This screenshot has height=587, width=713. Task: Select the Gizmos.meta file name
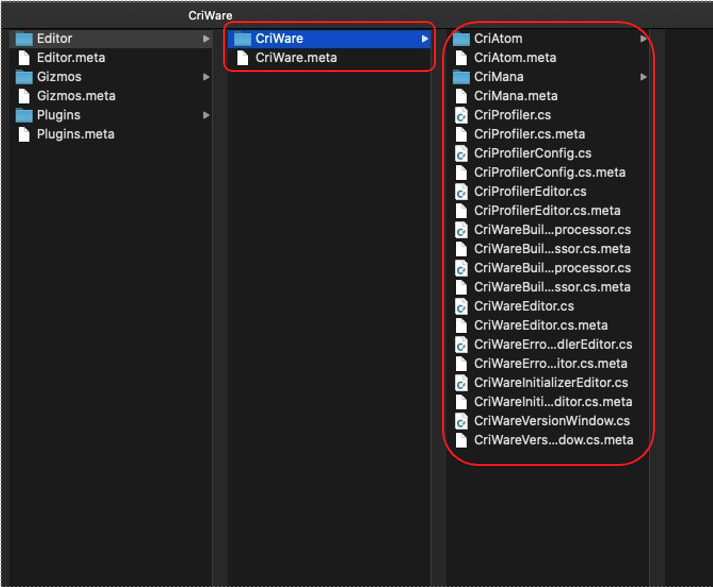click(x=76, y=96)
